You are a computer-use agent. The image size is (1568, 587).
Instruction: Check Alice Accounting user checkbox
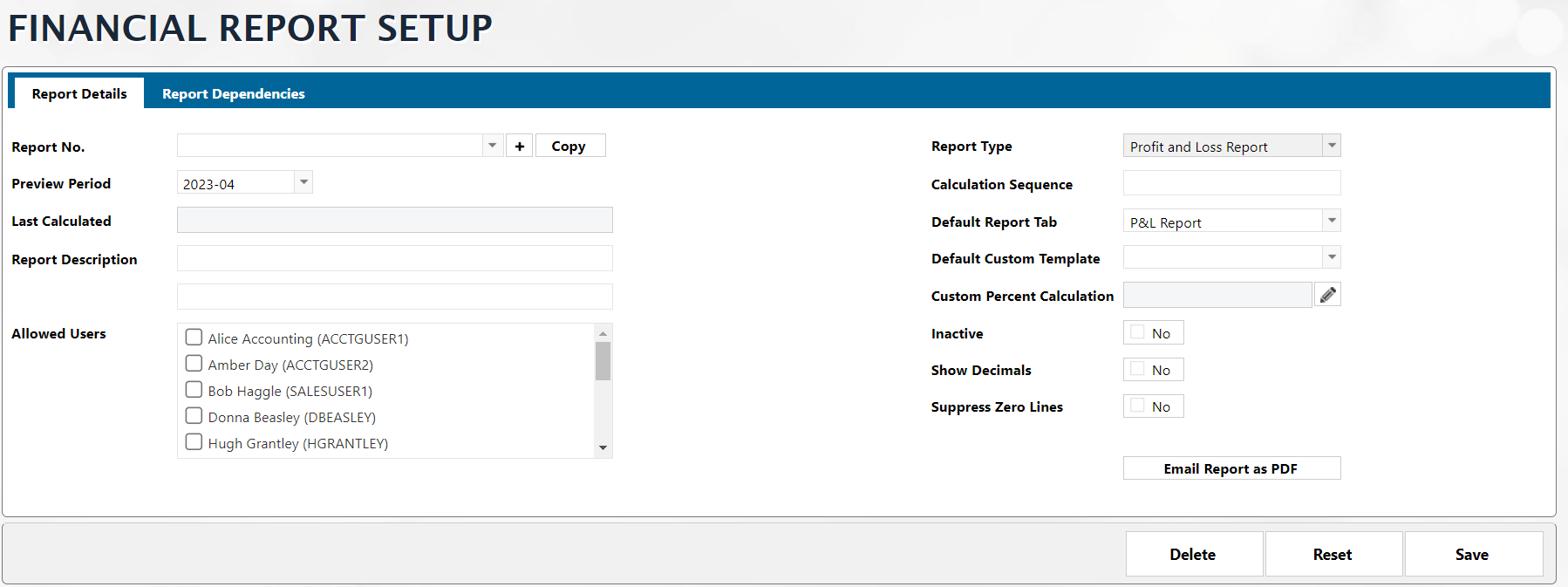(x=194, y=338)
